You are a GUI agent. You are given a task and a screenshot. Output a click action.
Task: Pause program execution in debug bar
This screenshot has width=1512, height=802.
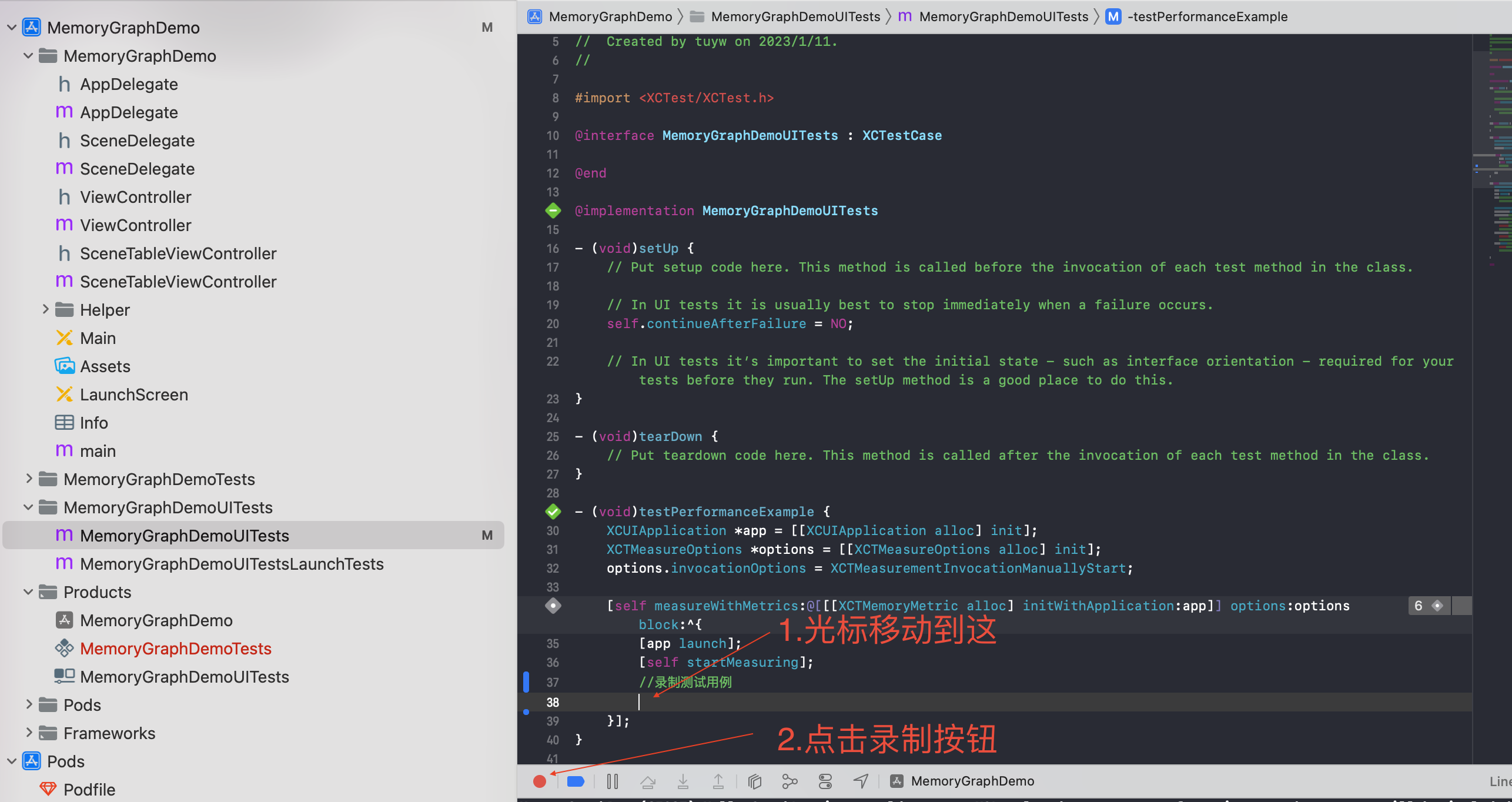[x=613, y=781]
